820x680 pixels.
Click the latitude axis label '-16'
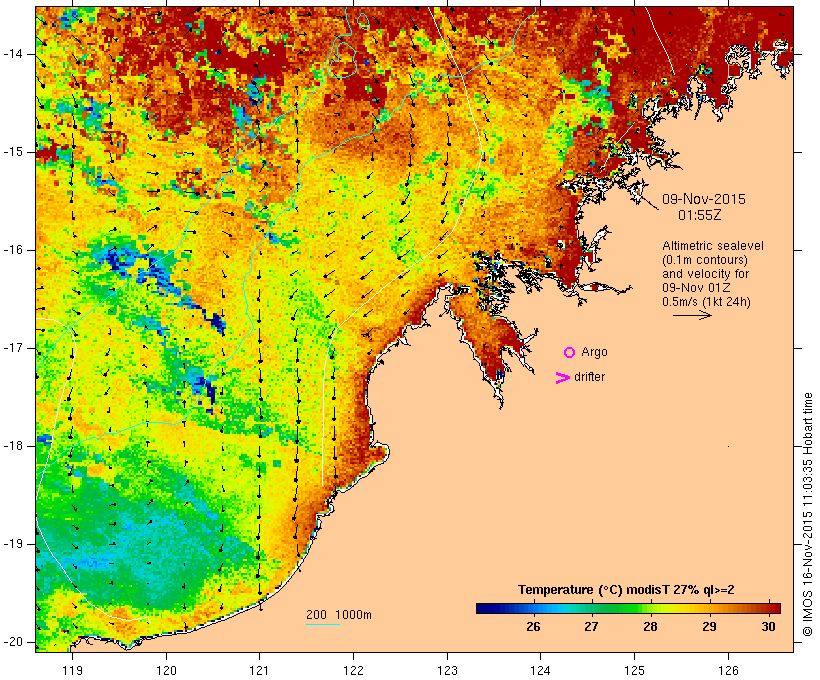[12, 250]
